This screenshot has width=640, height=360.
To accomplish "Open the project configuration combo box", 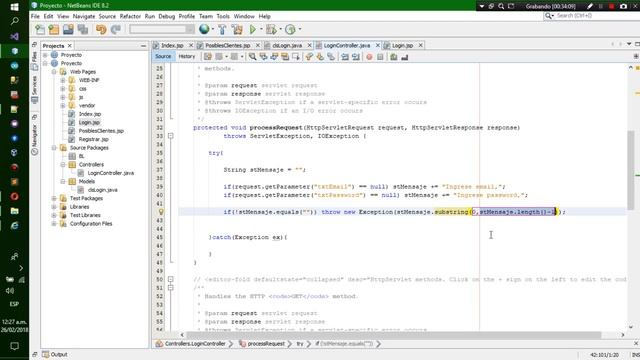I will [x=162, y=29].
